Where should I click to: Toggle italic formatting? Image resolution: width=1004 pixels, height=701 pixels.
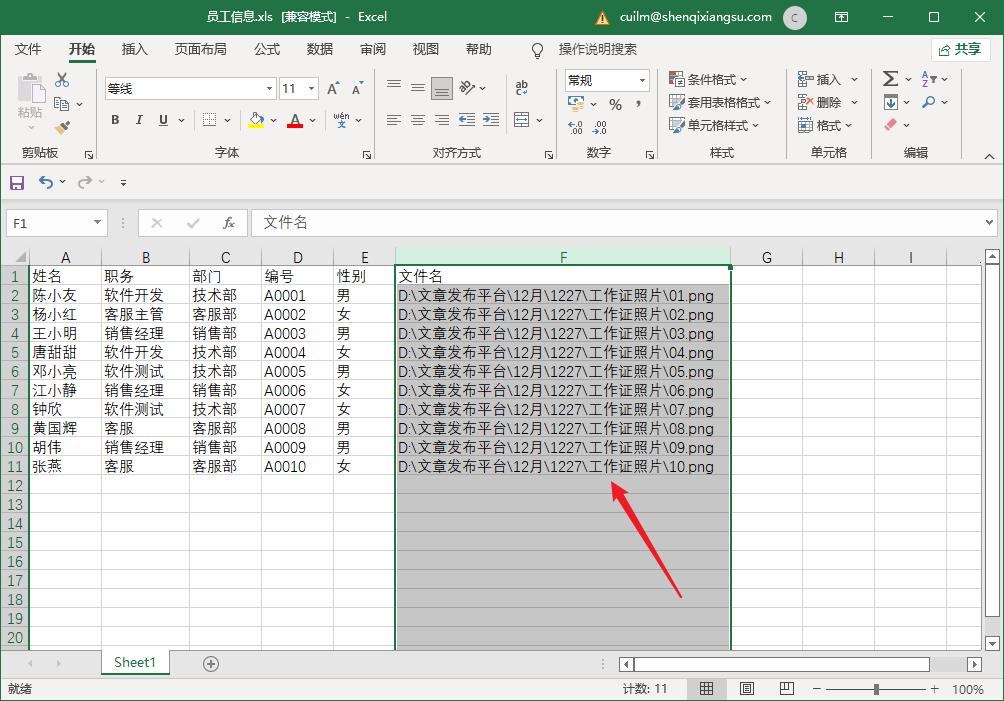click(x=139, y=119)
